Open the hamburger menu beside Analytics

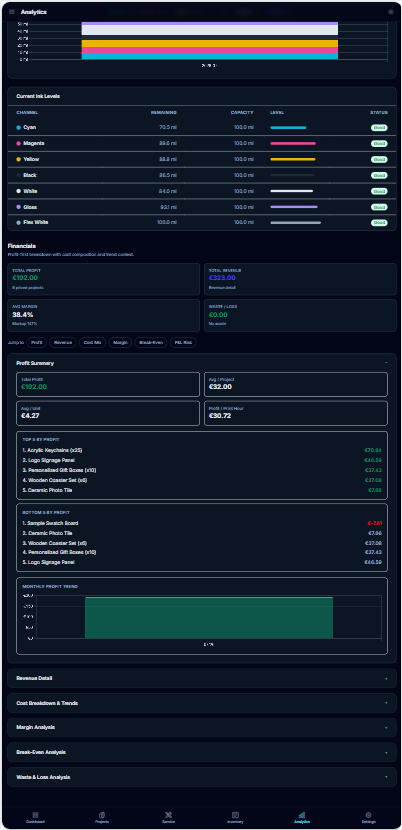(12, 12)
